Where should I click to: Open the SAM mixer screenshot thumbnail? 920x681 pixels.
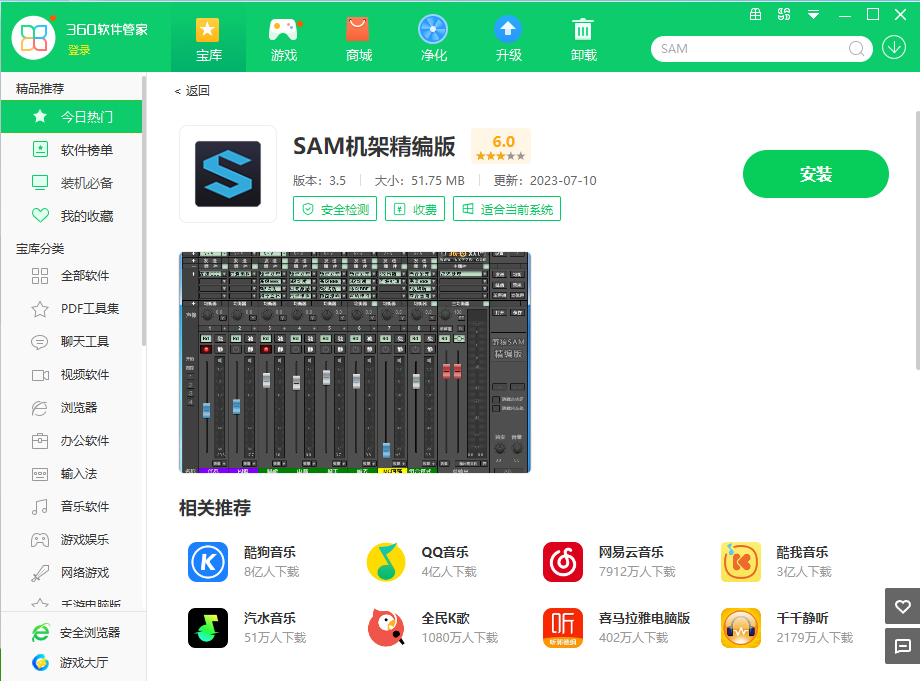click(x=355, y=362)
